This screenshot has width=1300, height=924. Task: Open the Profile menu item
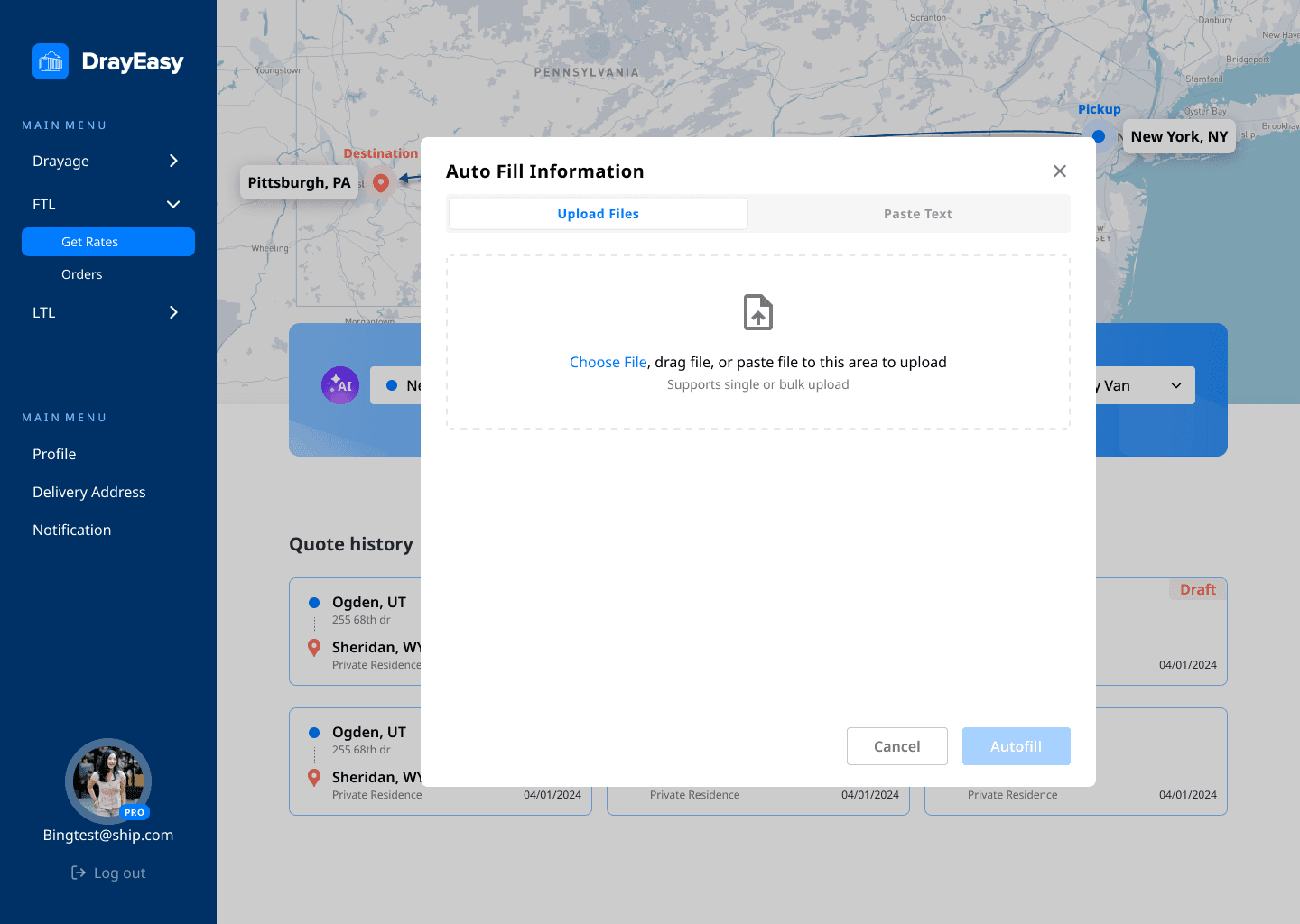[54, 454]
